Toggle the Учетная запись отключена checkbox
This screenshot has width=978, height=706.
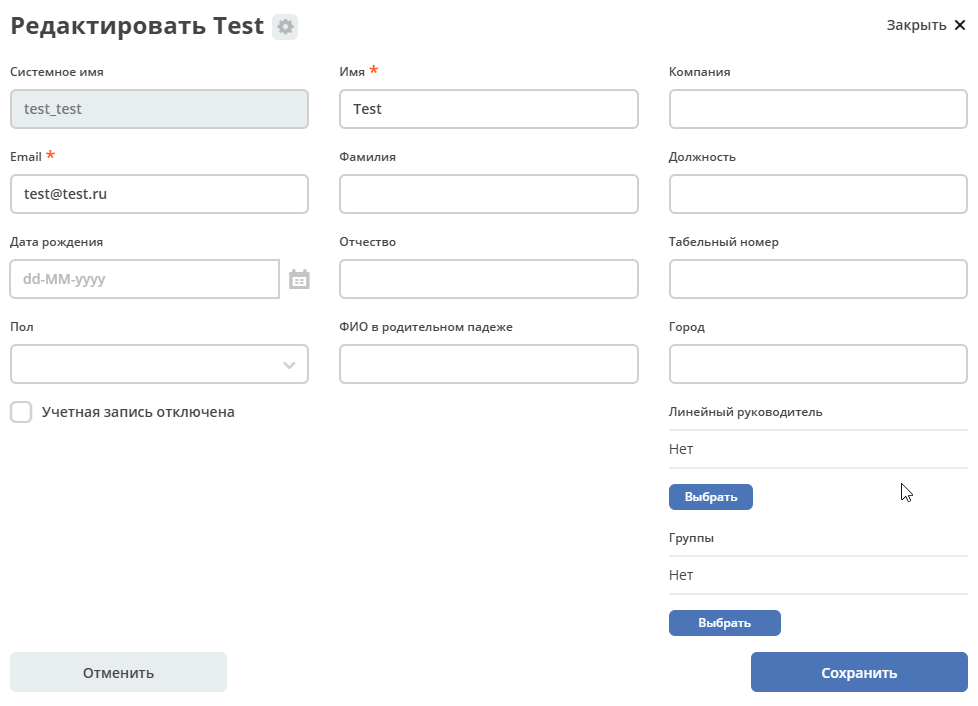click(21, 412)
